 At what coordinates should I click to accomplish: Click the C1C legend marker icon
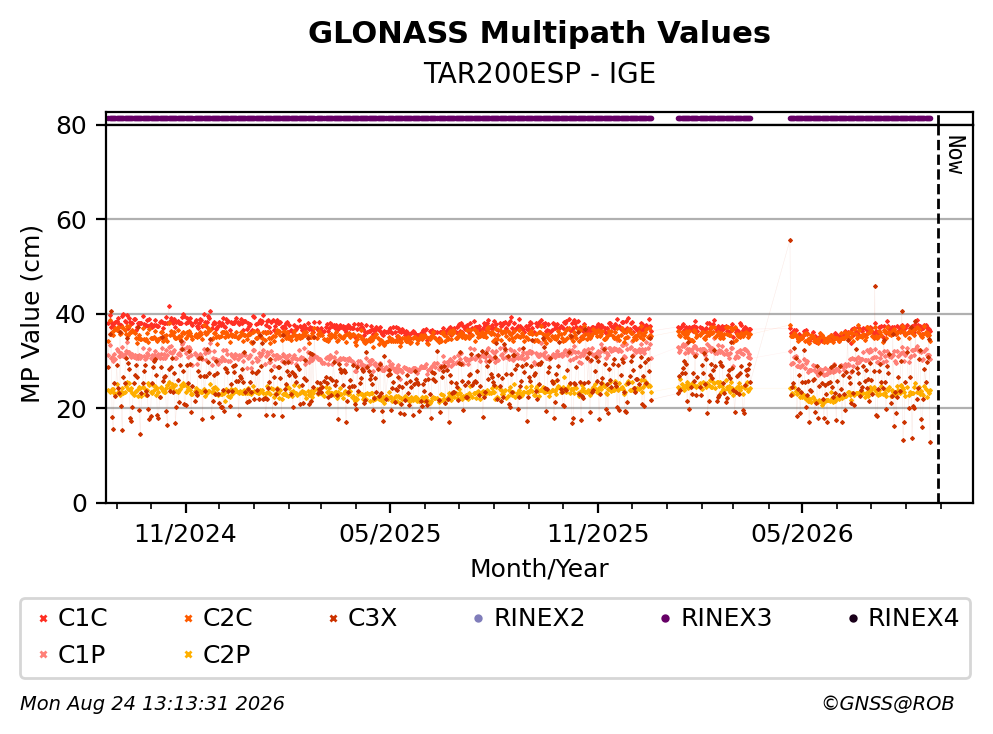tap(43, 619)
